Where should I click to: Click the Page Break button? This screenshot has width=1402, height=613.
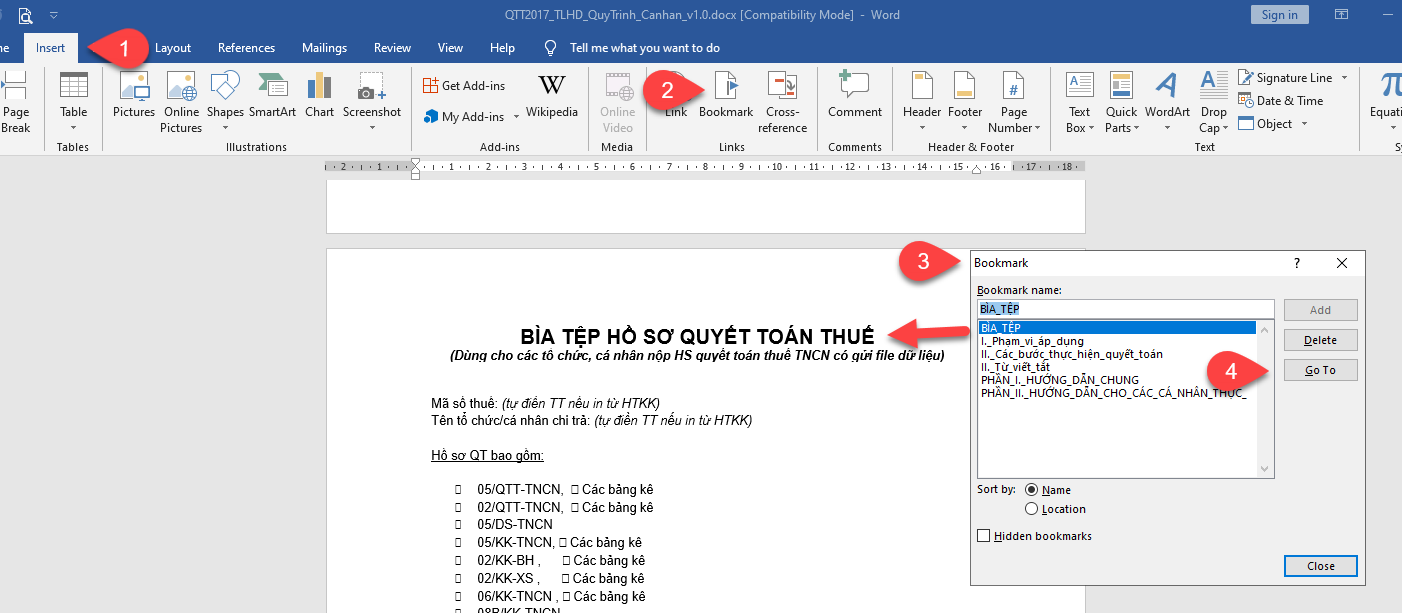point(15,101)
